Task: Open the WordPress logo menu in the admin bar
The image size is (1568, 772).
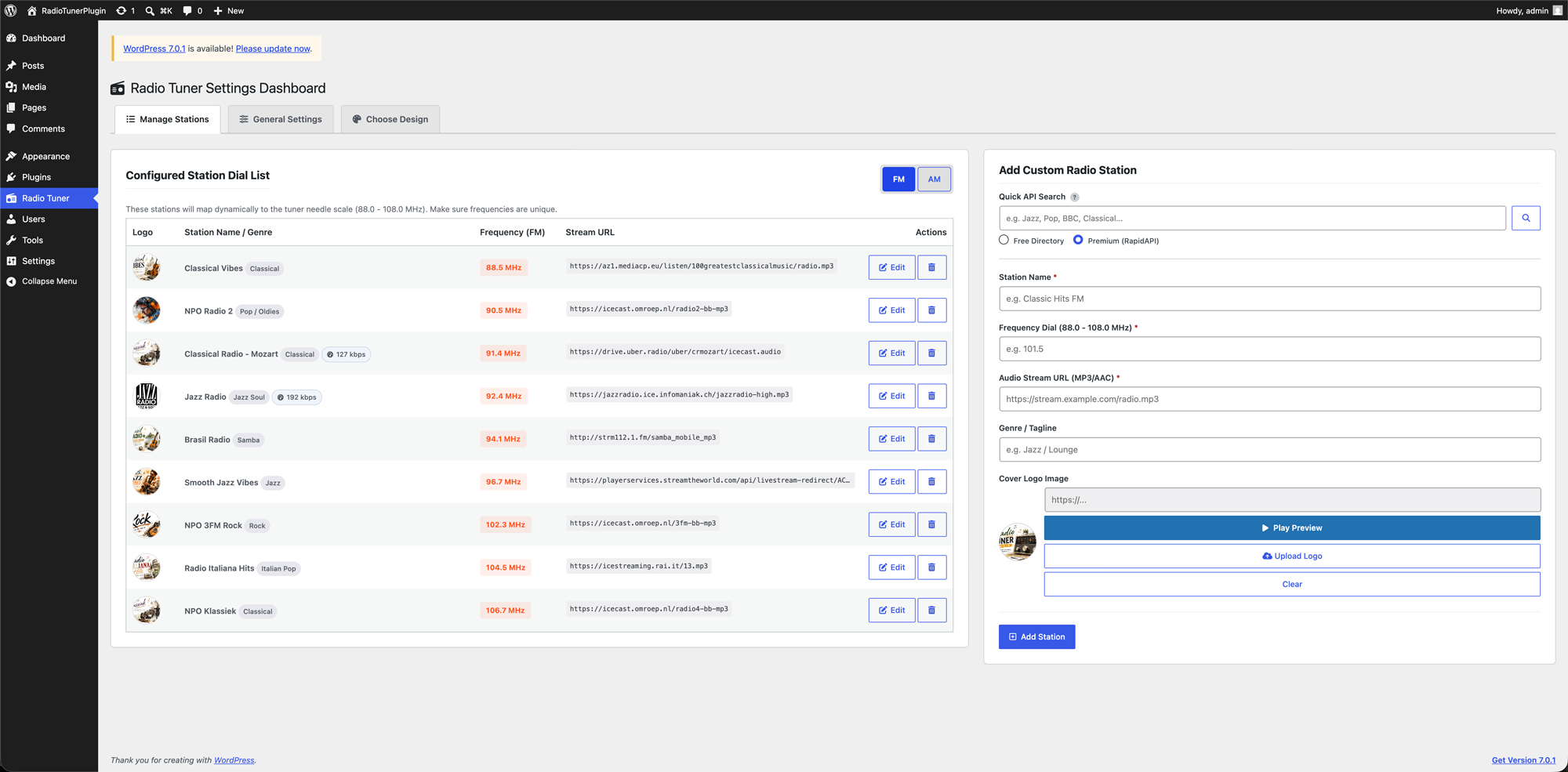Action: point(11,10)
